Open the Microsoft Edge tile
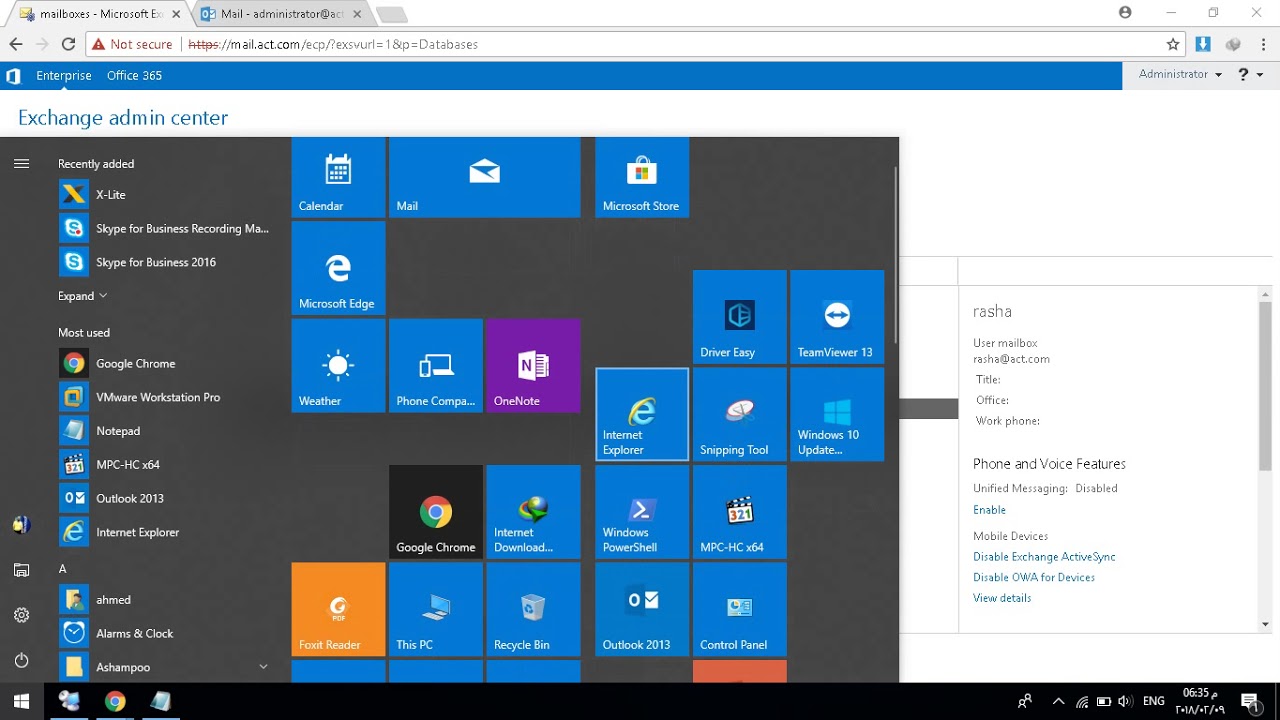This screenshot has width=1280, height=720. [338, 268]
